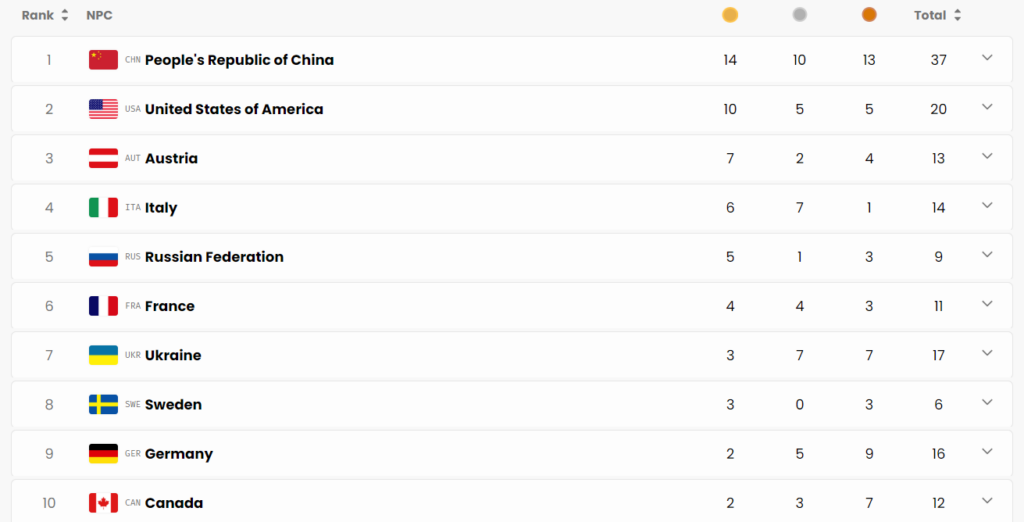This screenshot has width=1024, height=522.
Task: Open the United States of America link
Action: pos(234,109)
